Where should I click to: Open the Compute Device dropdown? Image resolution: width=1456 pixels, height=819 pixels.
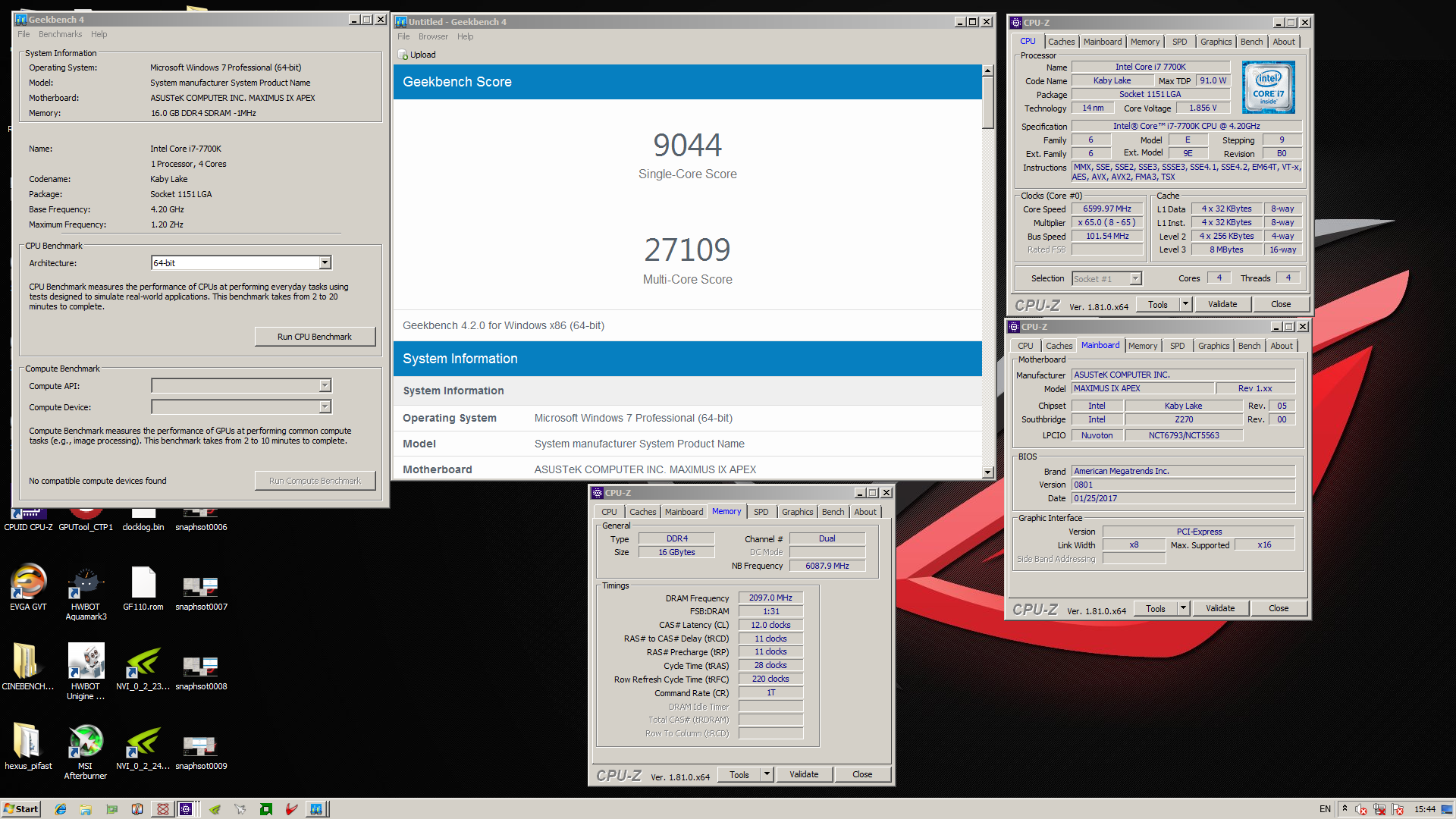tap(325, 406)
